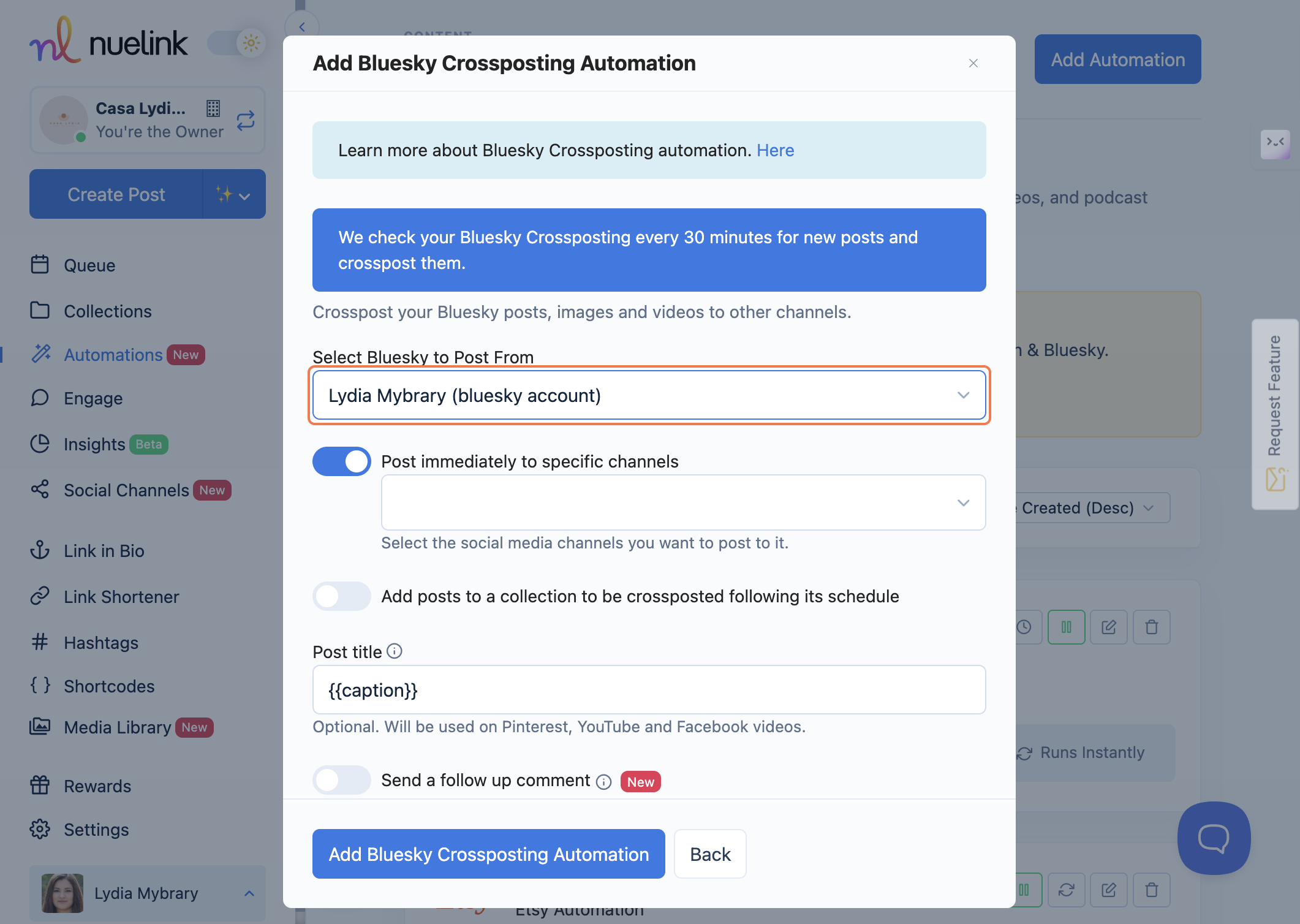Refresh the Etsy Automation row
1300x924 pixels.
pyautogui.click(x=1066, y=890)
